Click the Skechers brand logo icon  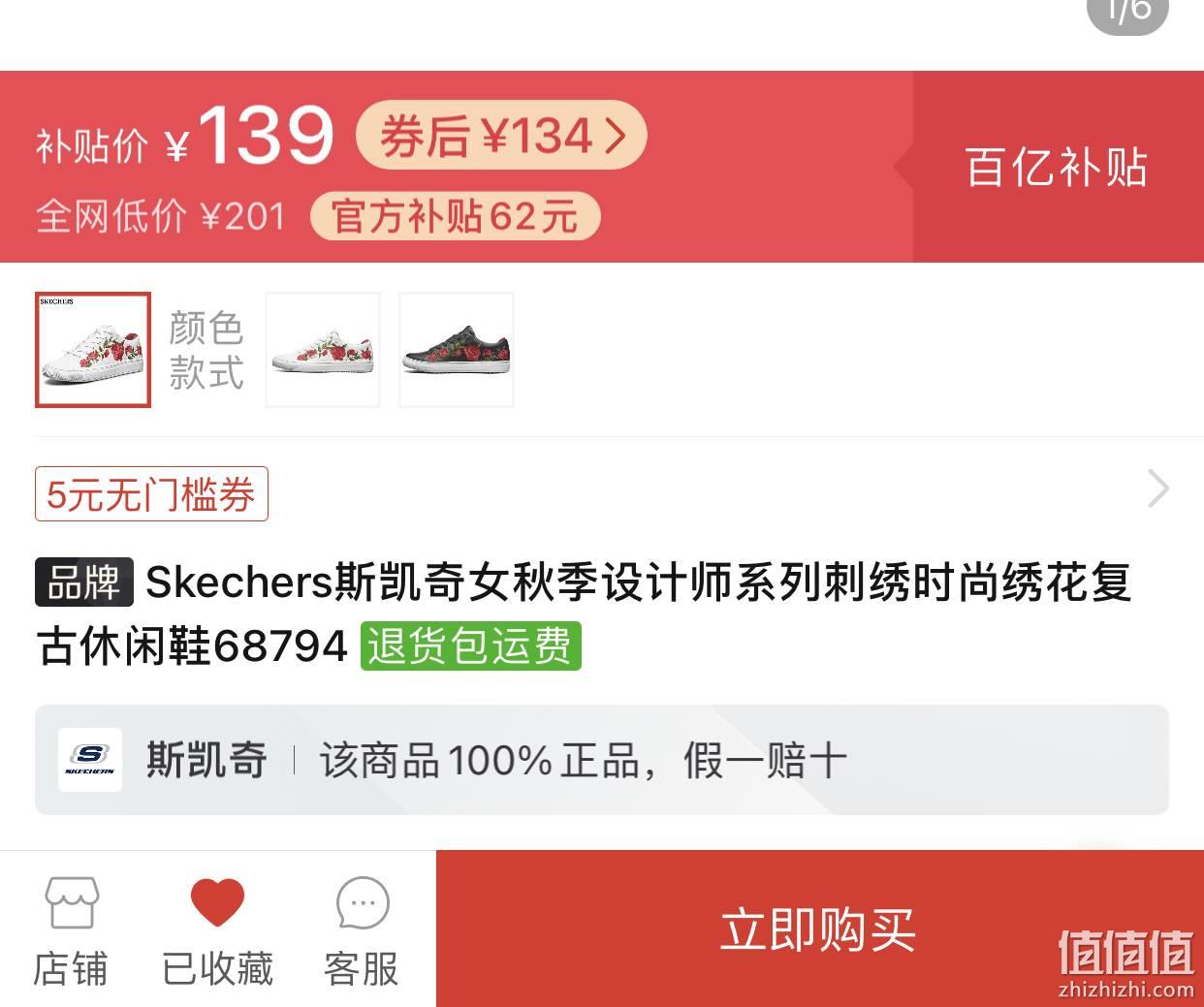click(x=90, y=760)
